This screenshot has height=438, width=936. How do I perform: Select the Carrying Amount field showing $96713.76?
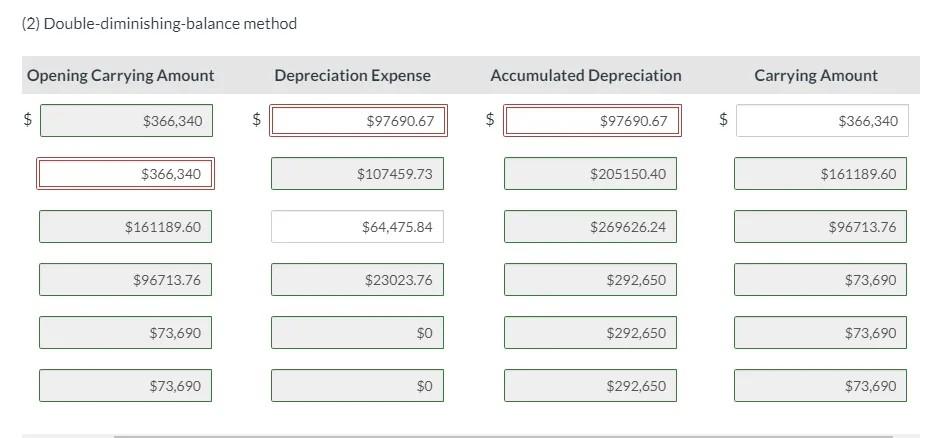[820, 227]
